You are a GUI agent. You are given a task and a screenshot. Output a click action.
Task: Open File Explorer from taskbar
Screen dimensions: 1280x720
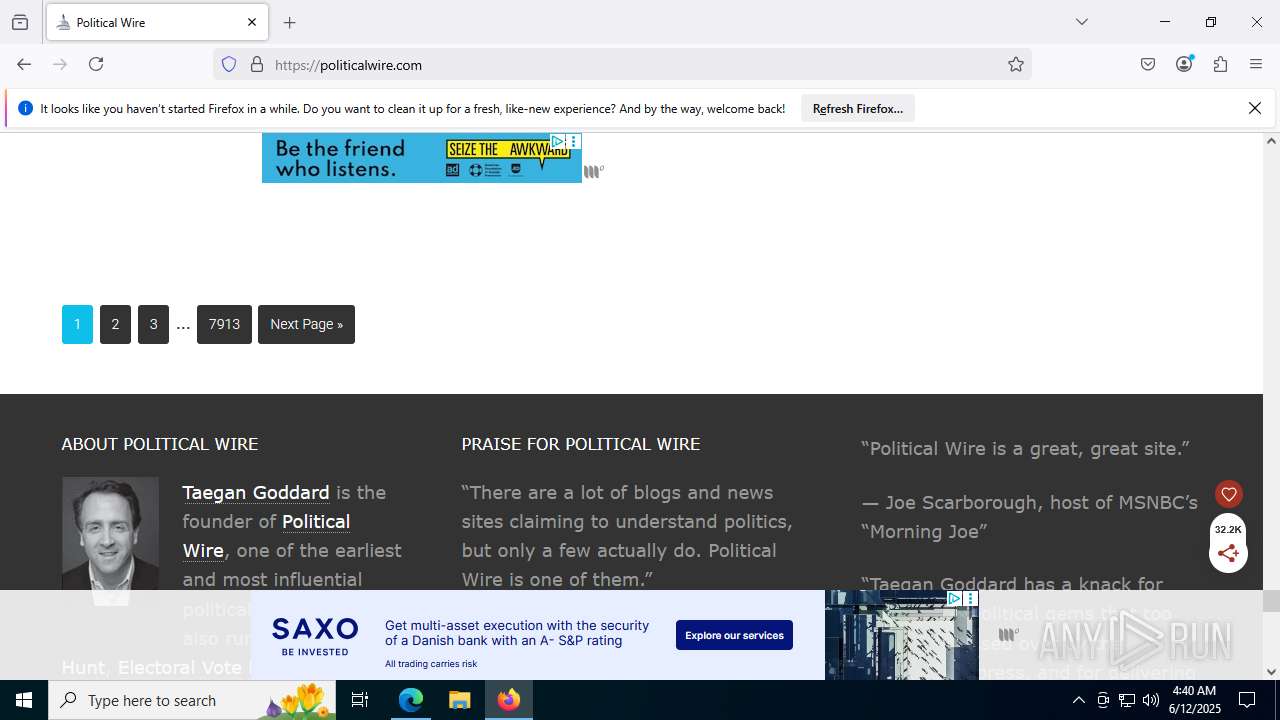tap(459, 700)
